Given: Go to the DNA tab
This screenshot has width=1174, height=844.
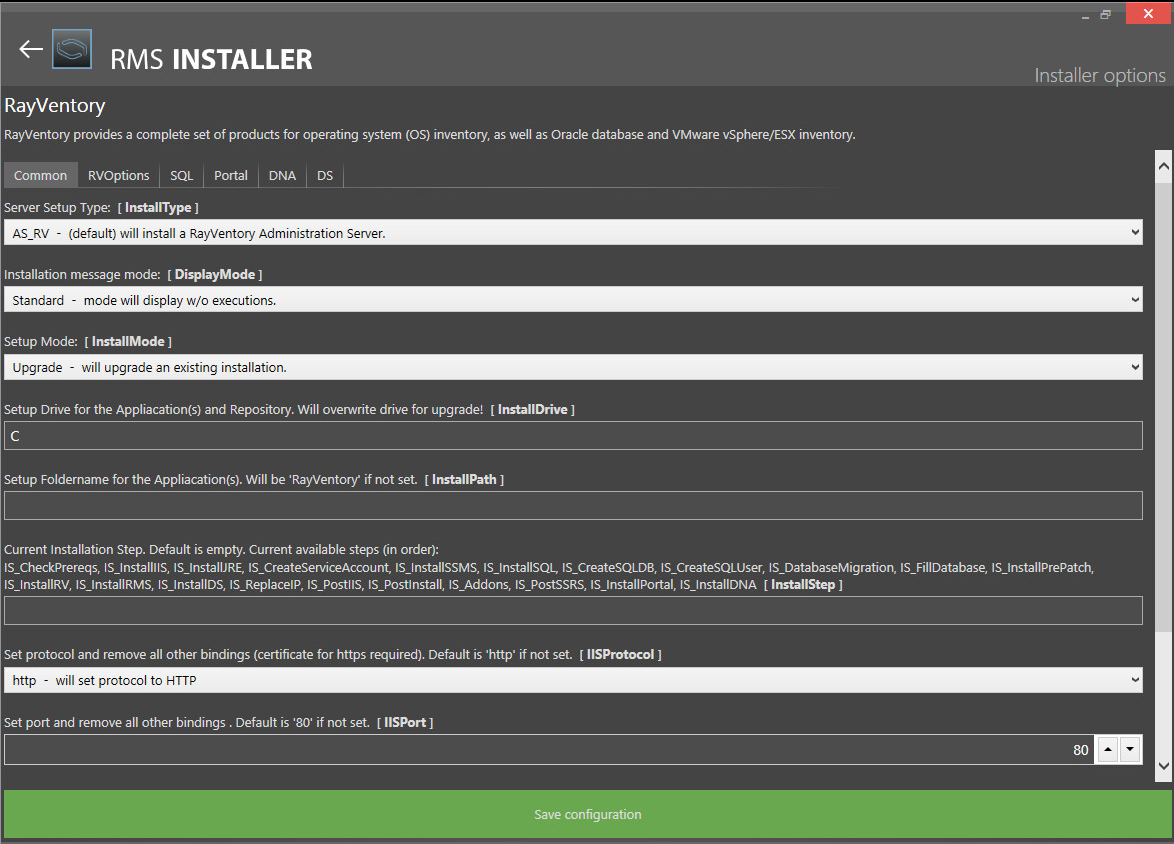Looking at the screenshot, I should coord(282,175).
